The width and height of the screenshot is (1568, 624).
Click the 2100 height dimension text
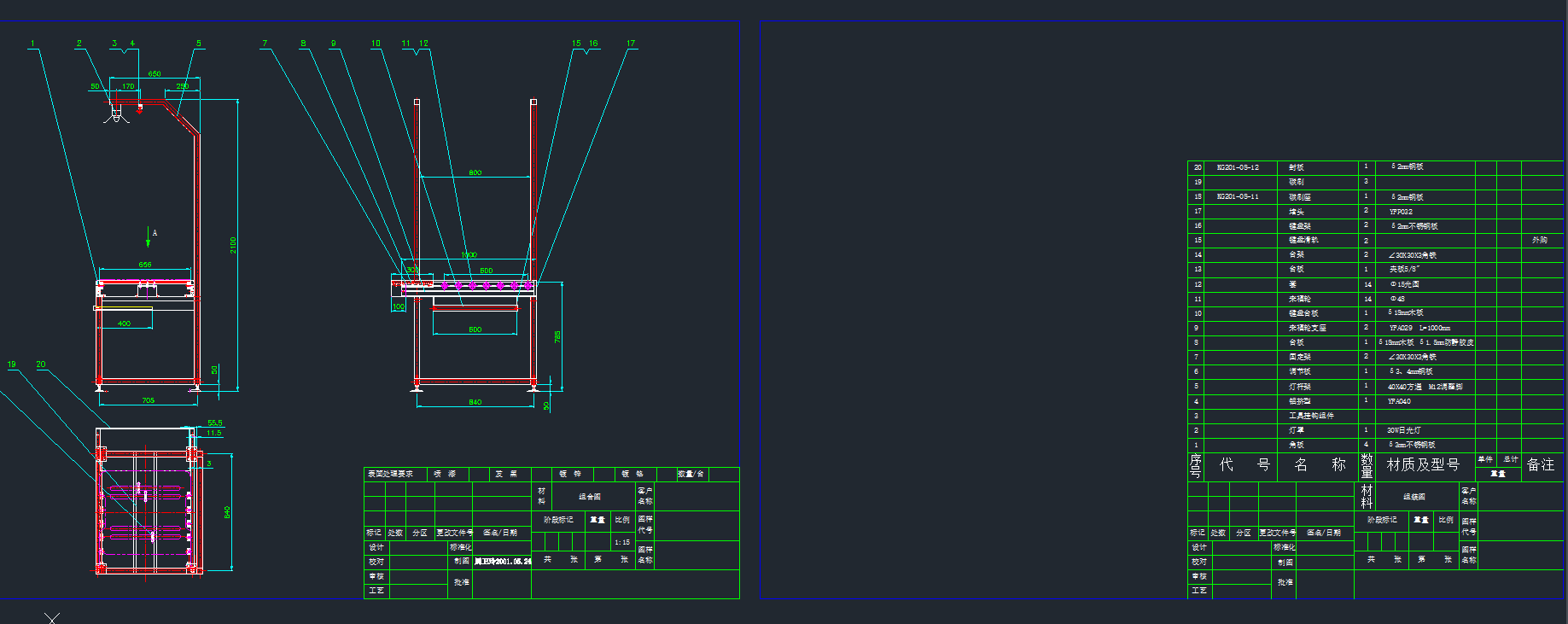[x=232, y=245]
